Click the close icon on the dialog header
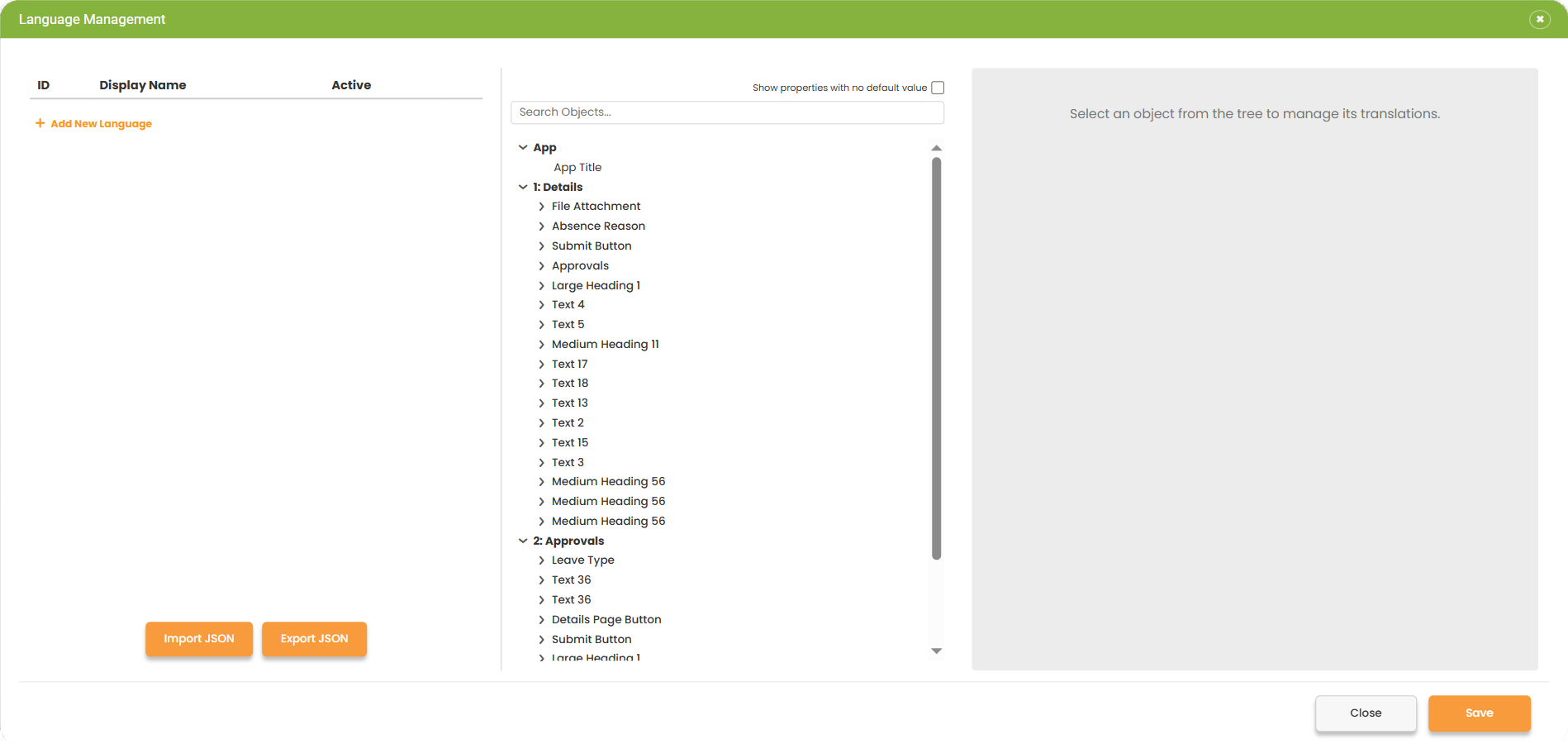Image resolution: width=1568 pixels, height=744 pixels. 1539,18
